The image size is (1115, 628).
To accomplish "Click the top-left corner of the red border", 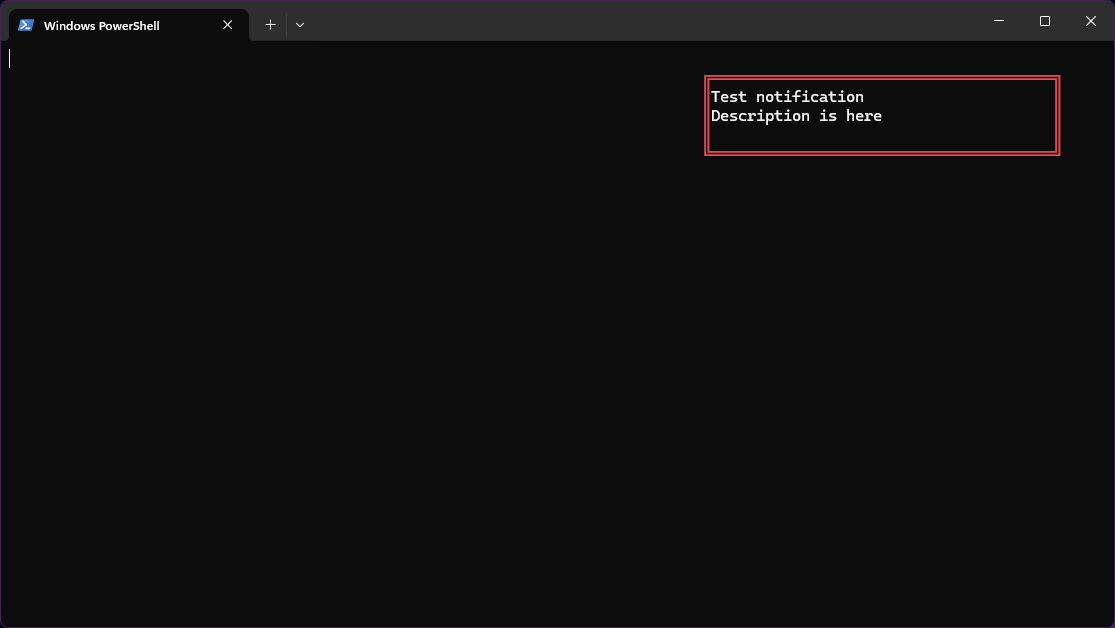I will pyautogui.click(x=707, y=79).
